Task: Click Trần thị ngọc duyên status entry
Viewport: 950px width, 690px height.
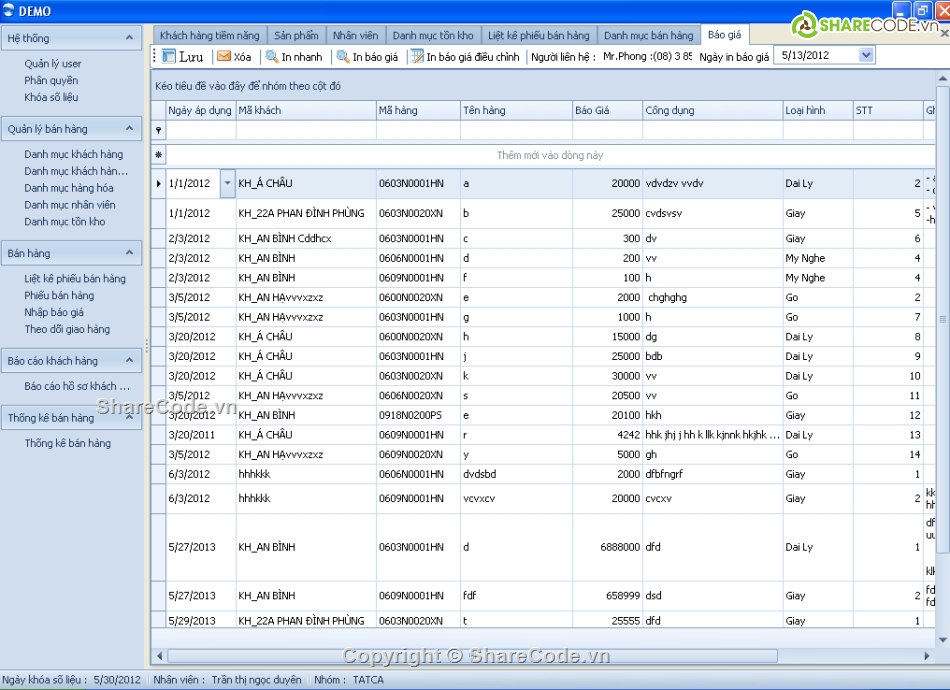Action: pos(256,680)
